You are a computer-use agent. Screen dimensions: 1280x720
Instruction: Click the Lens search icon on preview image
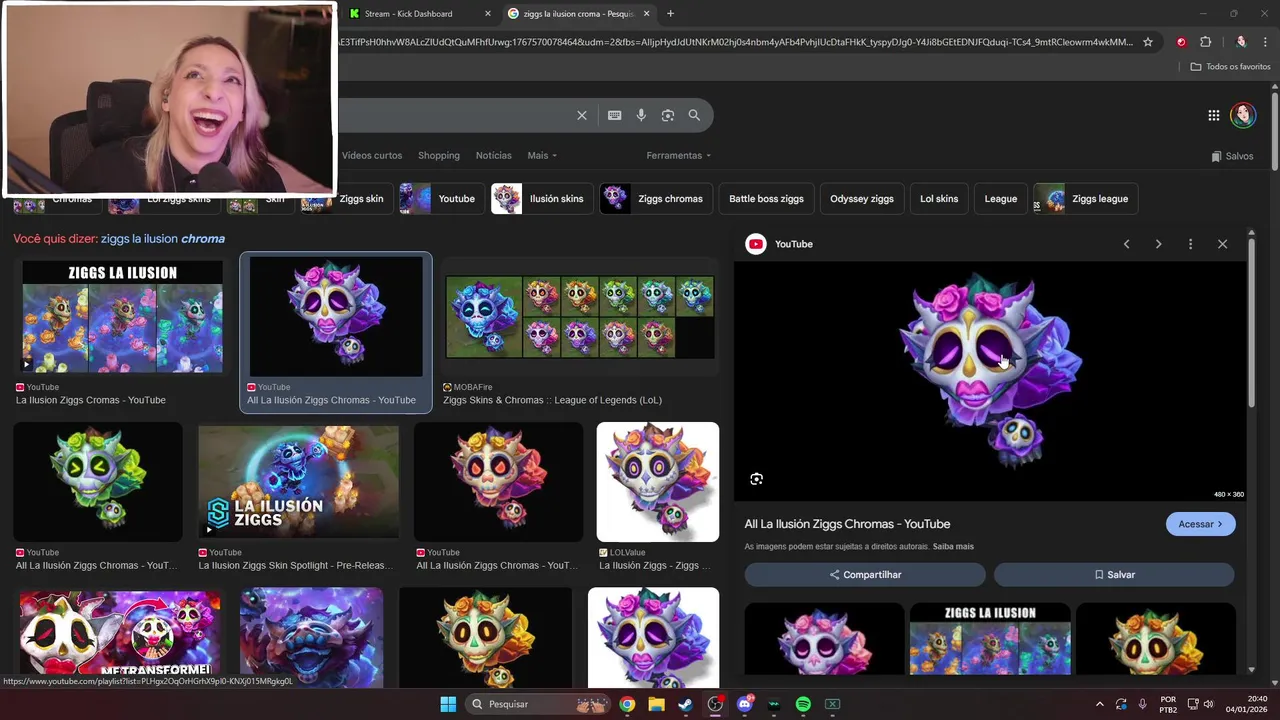coord(756,479)
